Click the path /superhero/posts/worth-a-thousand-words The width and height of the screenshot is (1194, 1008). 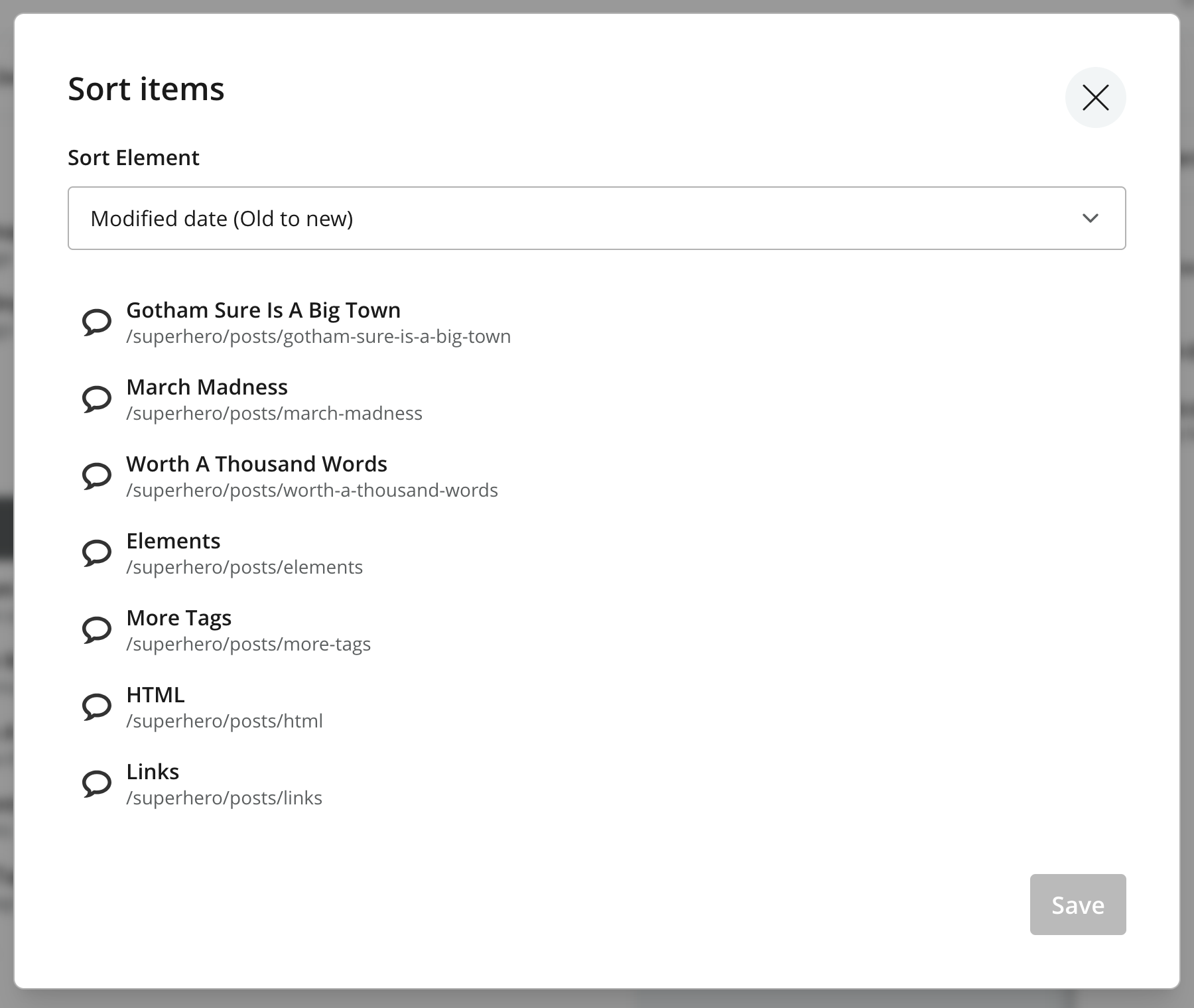(x=312, y=491)
